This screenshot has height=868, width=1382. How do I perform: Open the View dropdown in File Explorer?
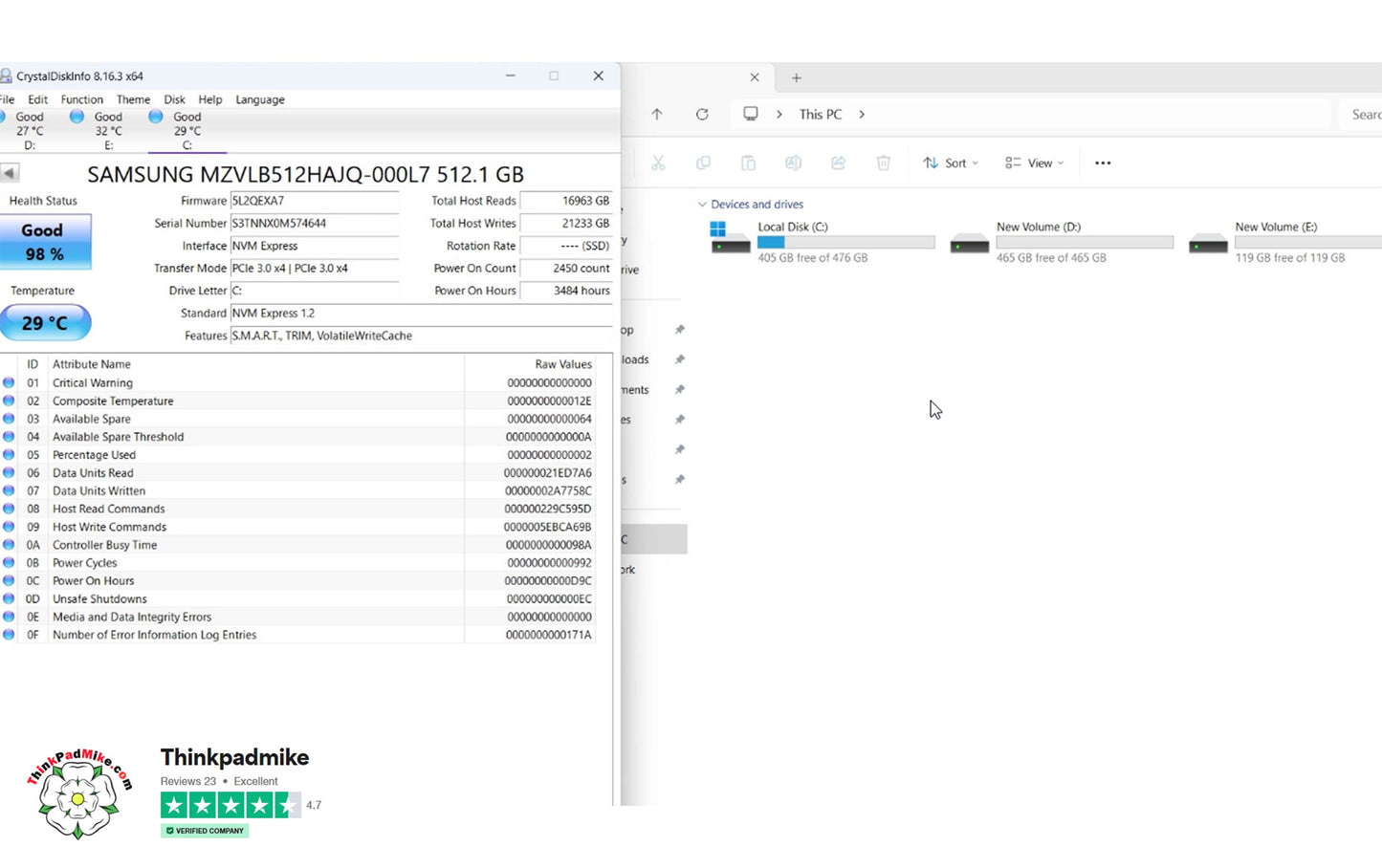[1034, 163]
